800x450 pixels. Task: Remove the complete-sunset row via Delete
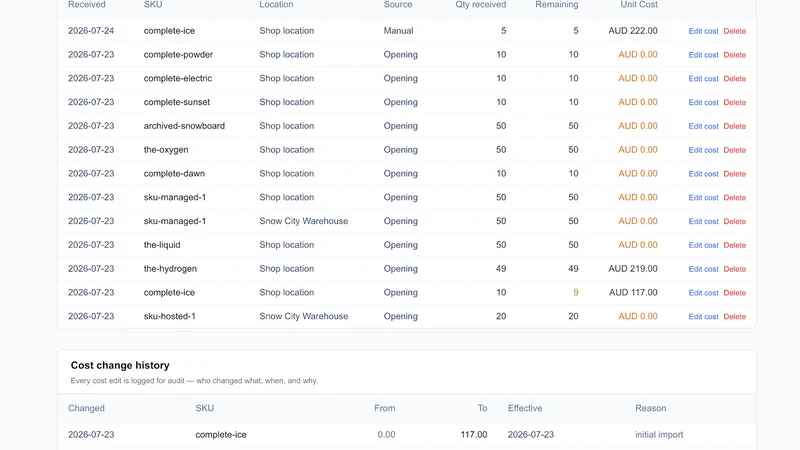pyautogui.click(x=735, y=103)
